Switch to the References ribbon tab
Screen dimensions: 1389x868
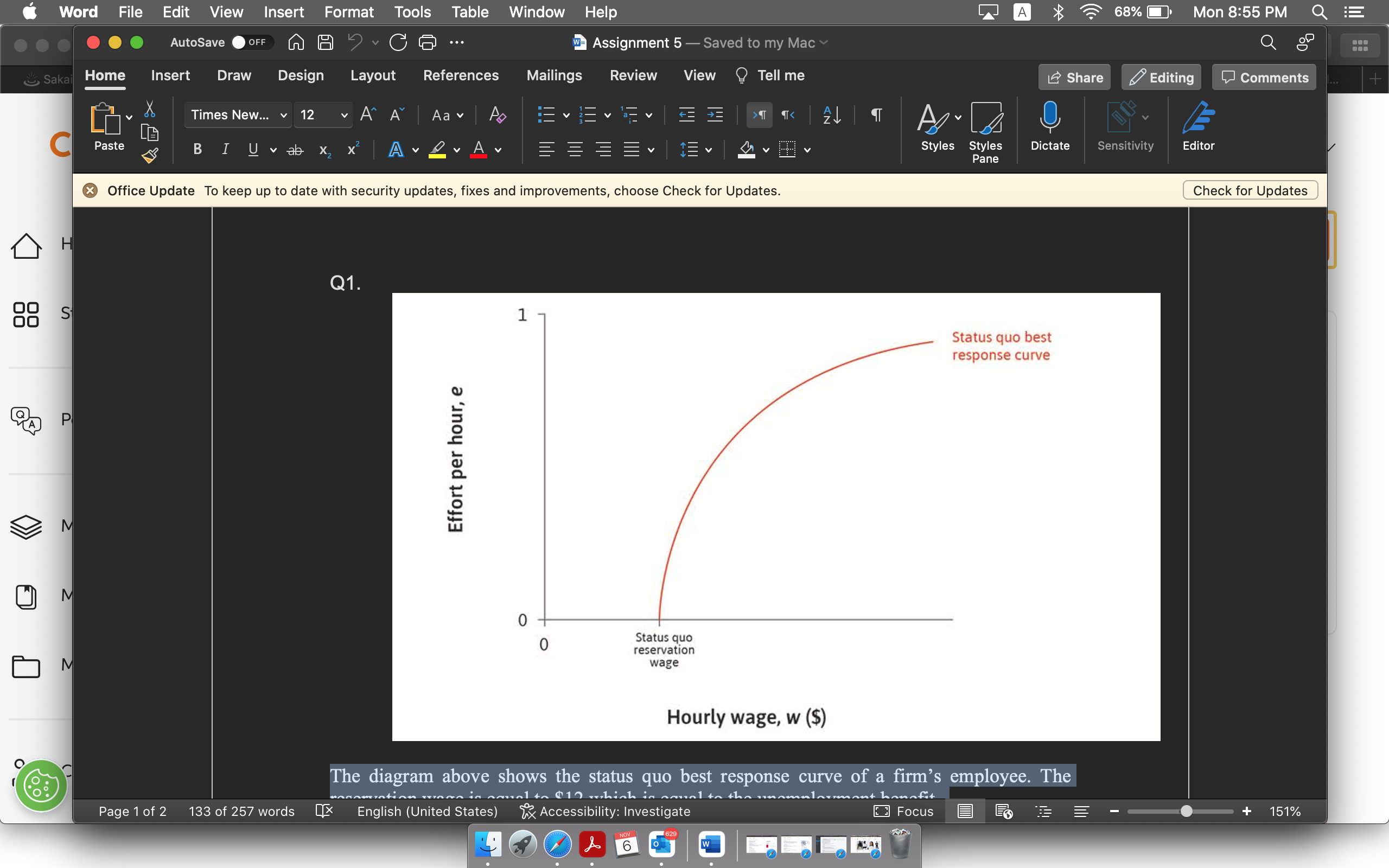pos(460,75)
